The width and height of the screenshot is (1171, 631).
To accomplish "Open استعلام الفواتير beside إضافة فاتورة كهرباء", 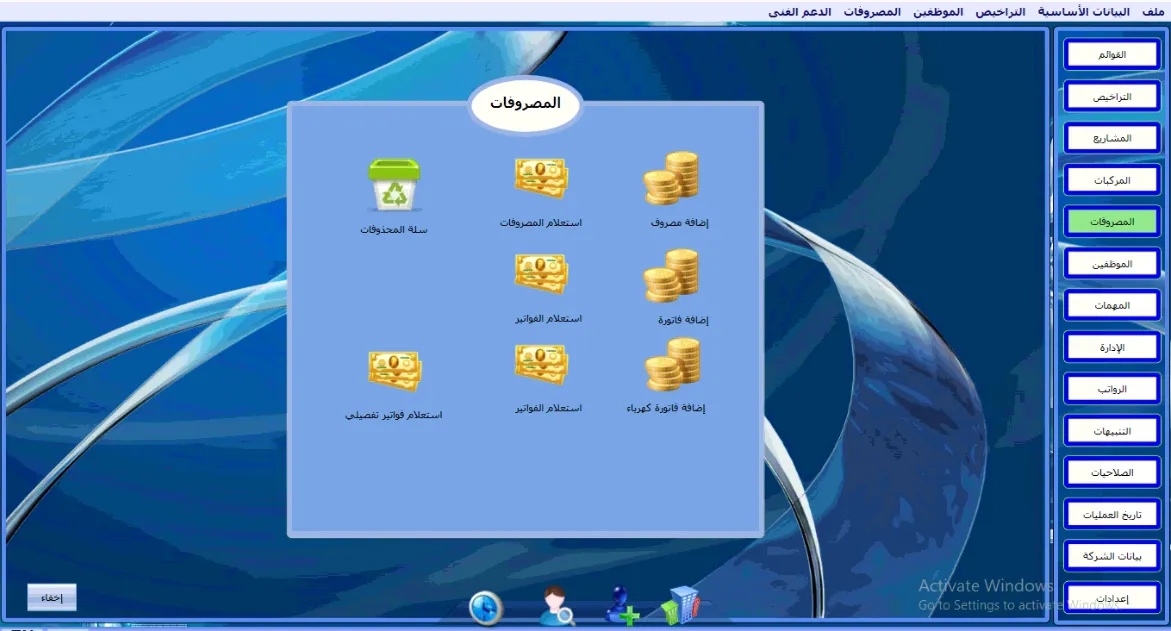I will (x=541, y=364).
